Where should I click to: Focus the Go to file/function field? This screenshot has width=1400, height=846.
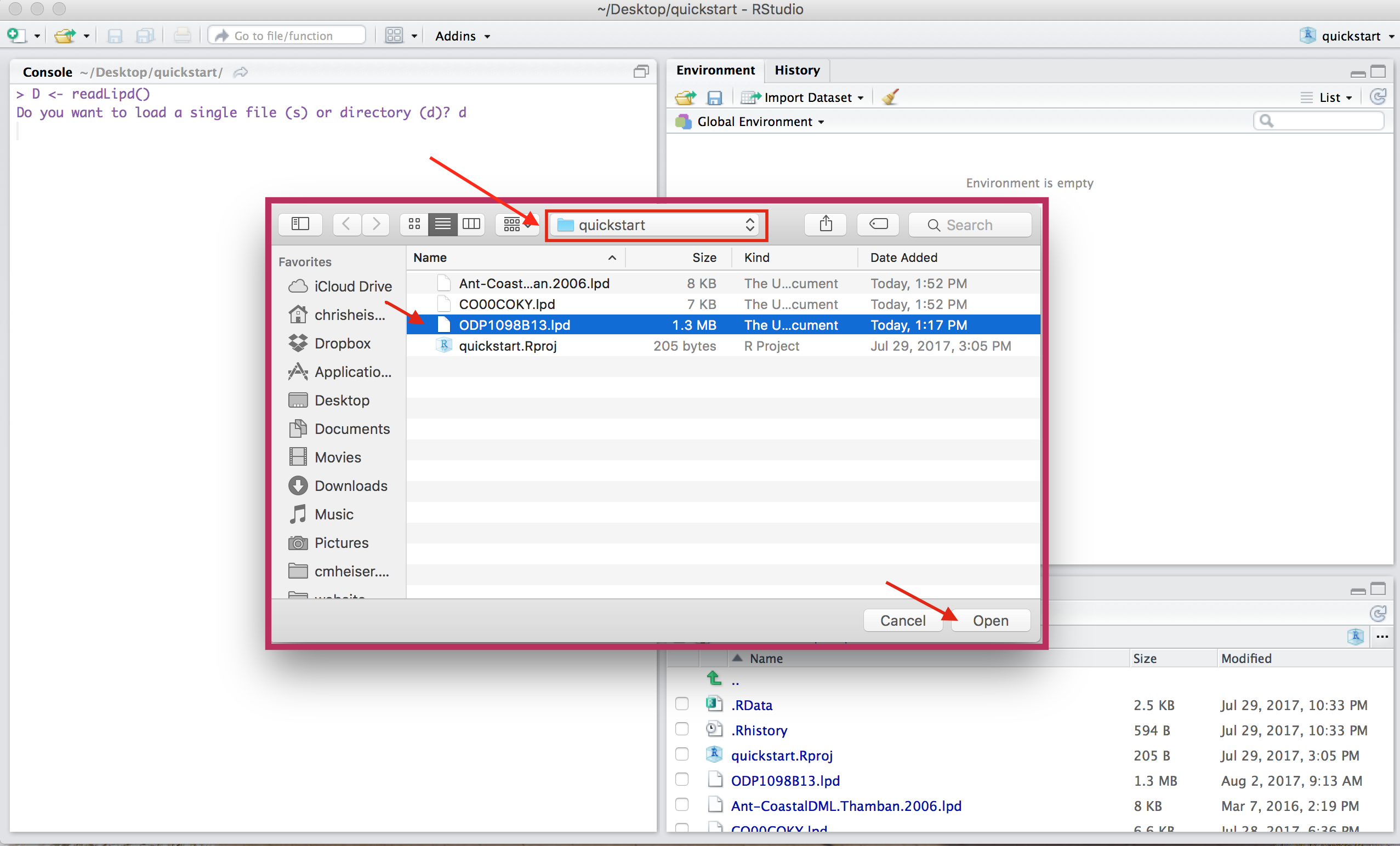pos(287,36)
